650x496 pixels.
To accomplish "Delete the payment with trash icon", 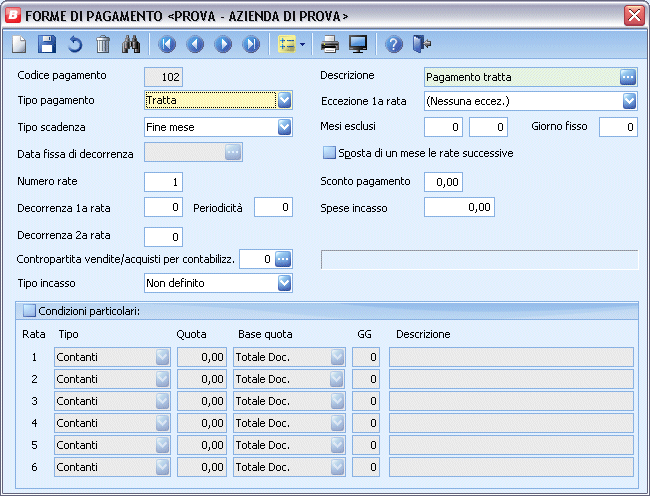I will tap(103, 44).
